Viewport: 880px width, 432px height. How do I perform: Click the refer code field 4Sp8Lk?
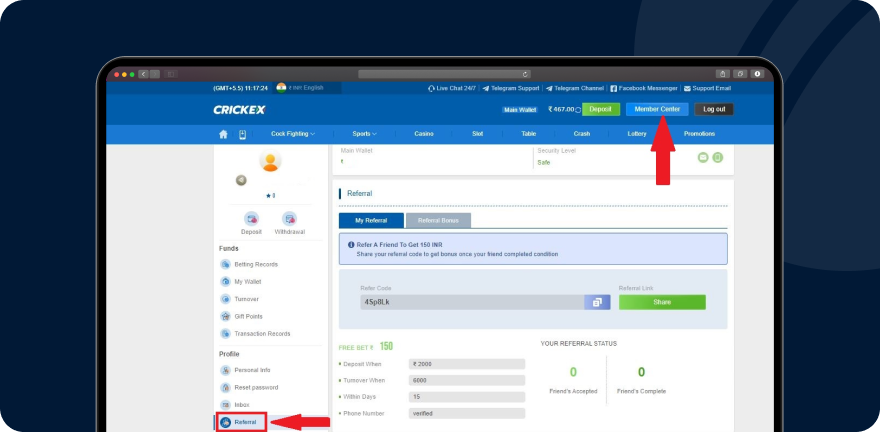[472, 302]
